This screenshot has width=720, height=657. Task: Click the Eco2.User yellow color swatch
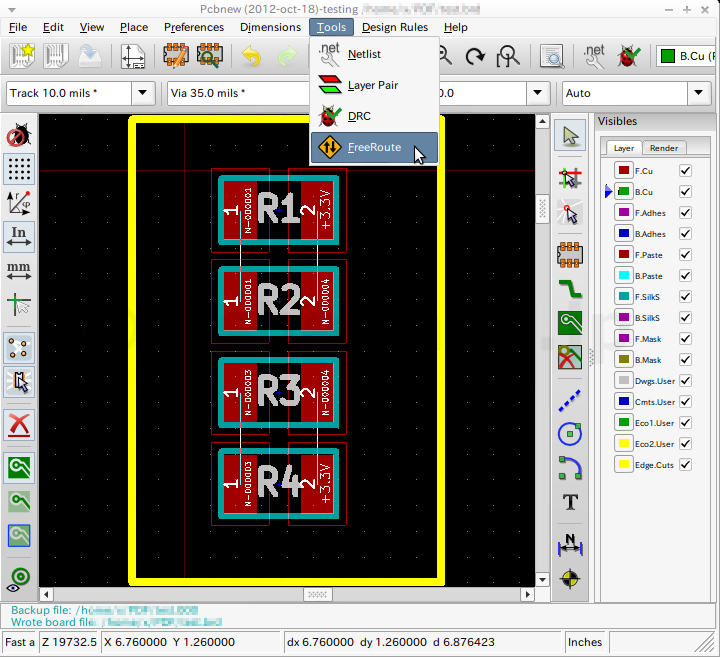[624, 444]
